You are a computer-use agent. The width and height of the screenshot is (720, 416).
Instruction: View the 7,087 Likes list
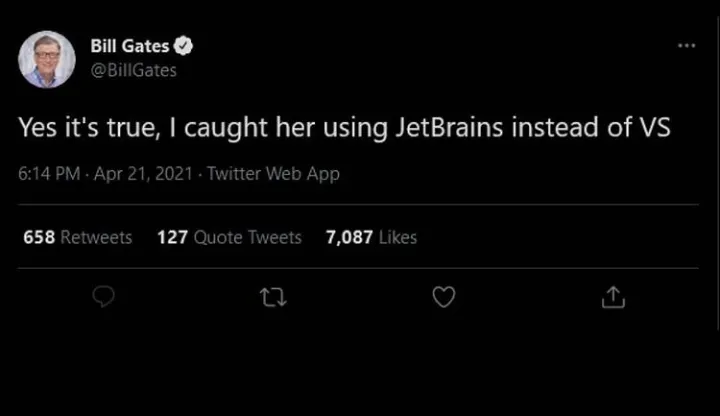tap(371, 237)
